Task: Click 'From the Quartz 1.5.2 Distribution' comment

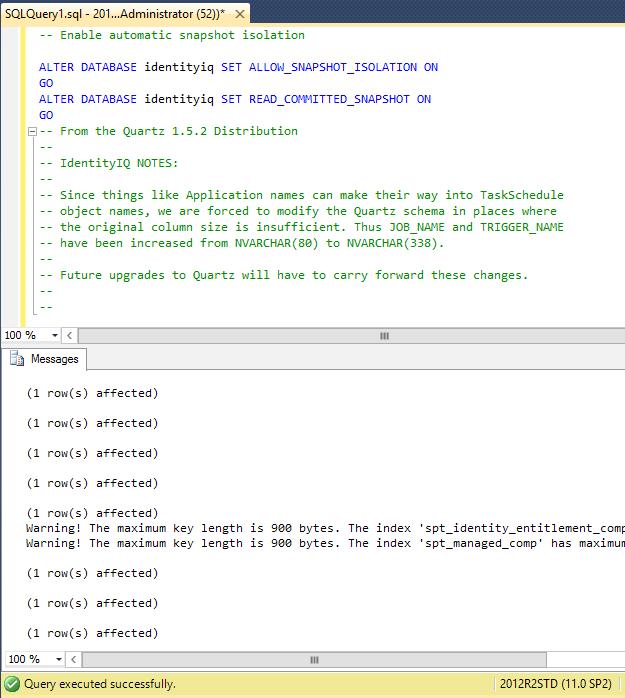Action: point(168,131)
